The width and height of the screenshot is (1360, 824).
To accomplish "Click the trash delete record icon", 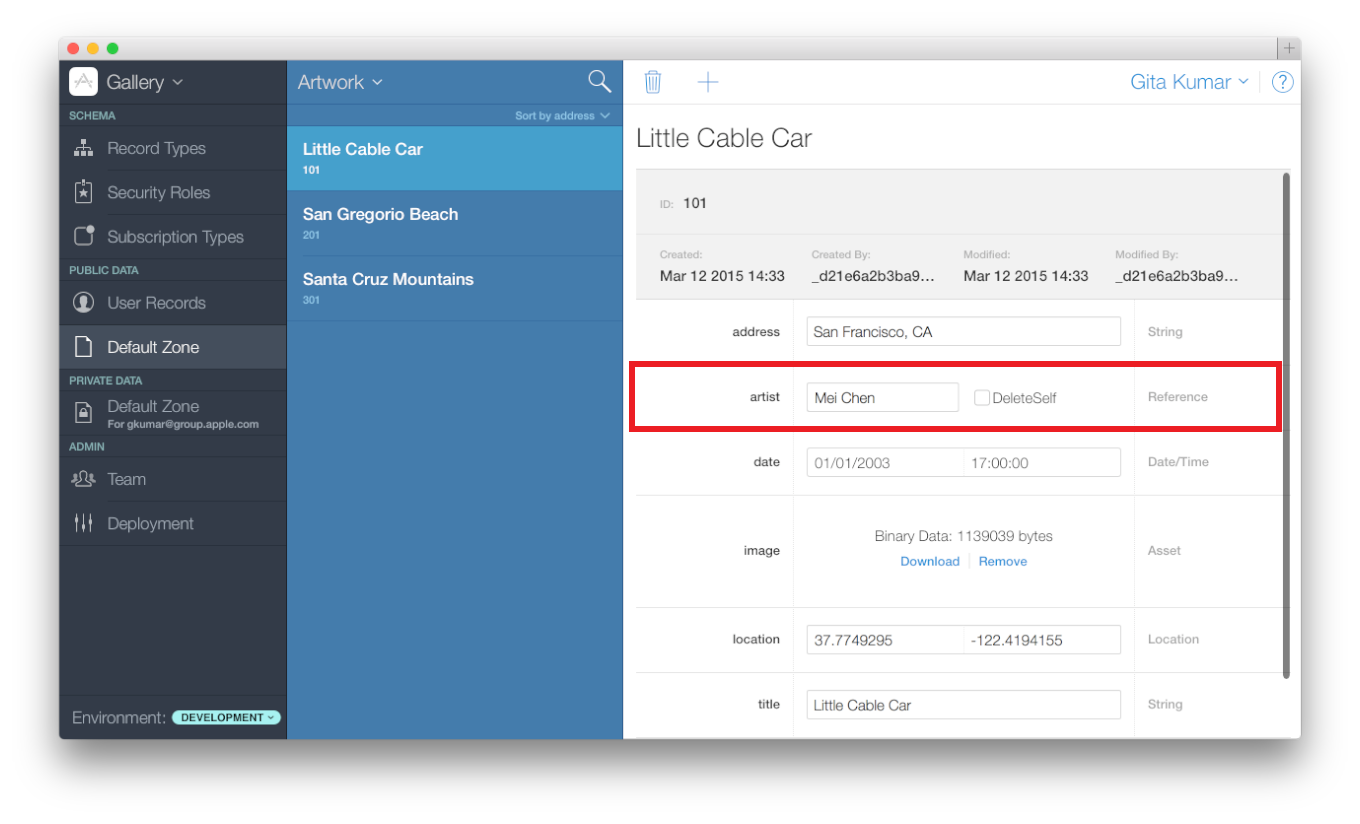I will pyautogui.click(x=653, y=82).
